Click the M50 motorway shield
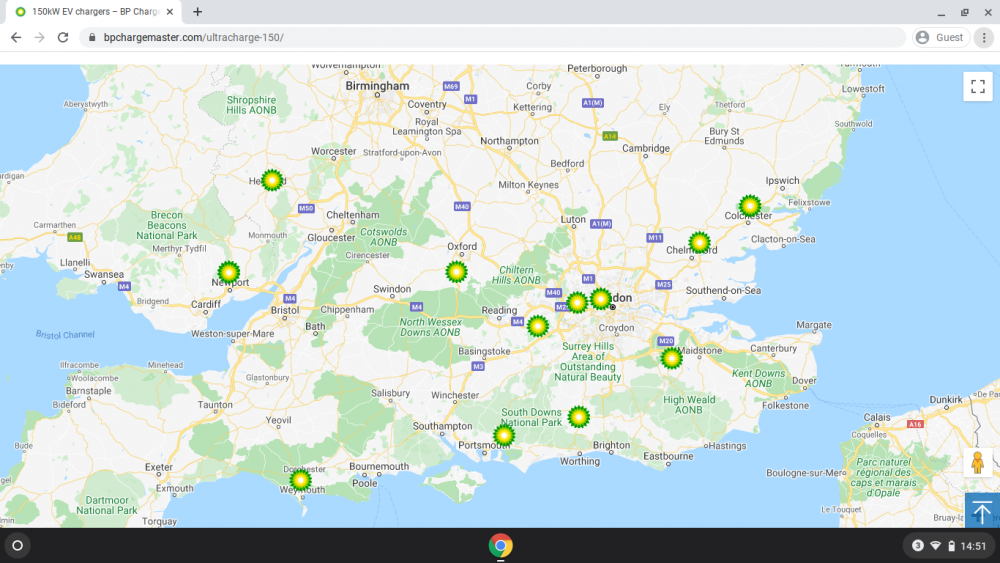The width and height of the screenshot is (1000, 563). tap(306, 208)
